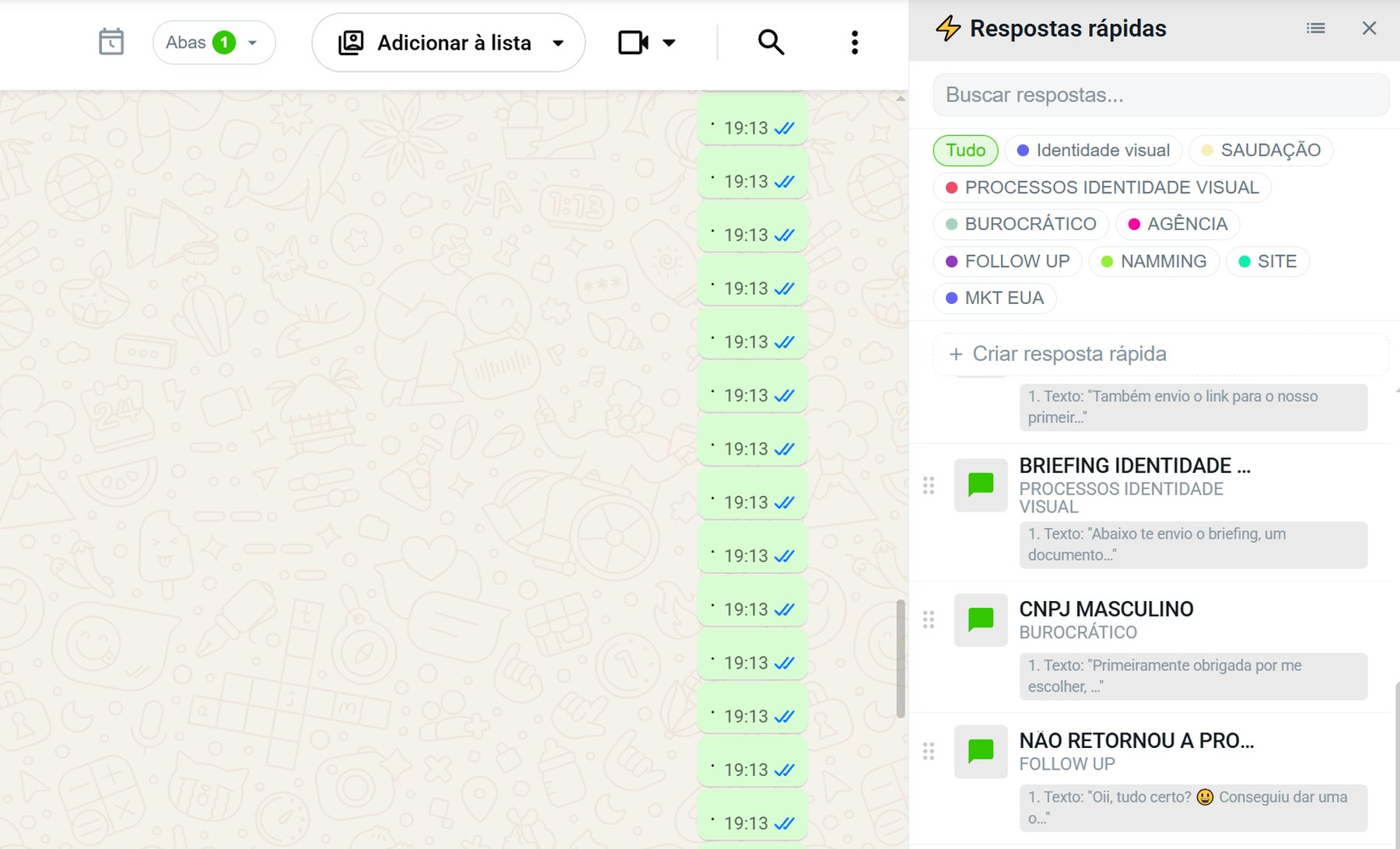Image resolution: width=1400 pixels, height=849 pixels.
Task: Expand the video call options arrow
Action: pos(669,43)
